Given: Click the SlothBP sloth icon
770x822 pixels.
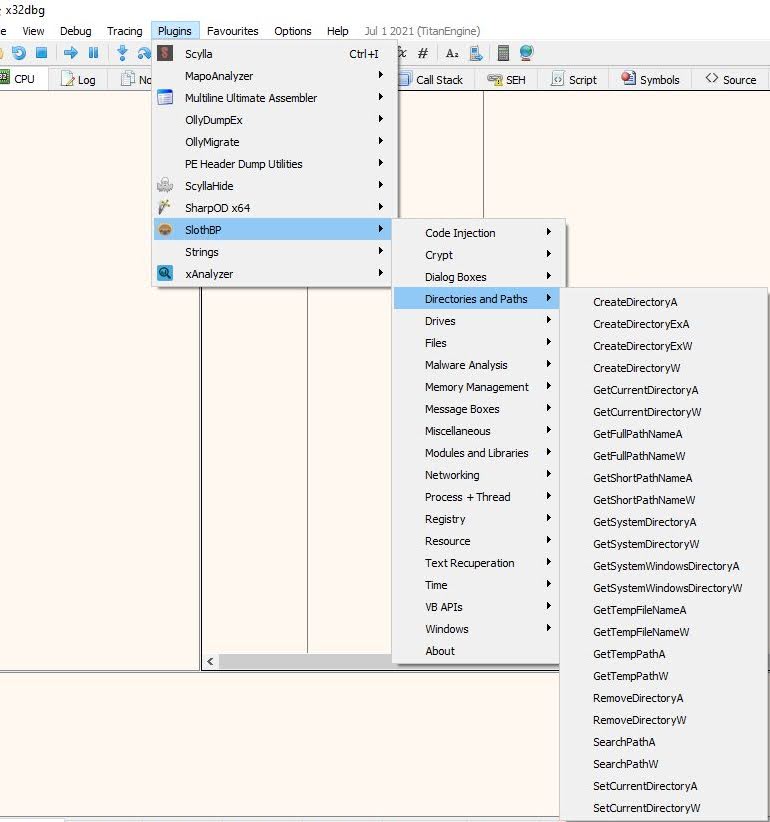Looking at the screenshot, I should click(x=165, y=229).
